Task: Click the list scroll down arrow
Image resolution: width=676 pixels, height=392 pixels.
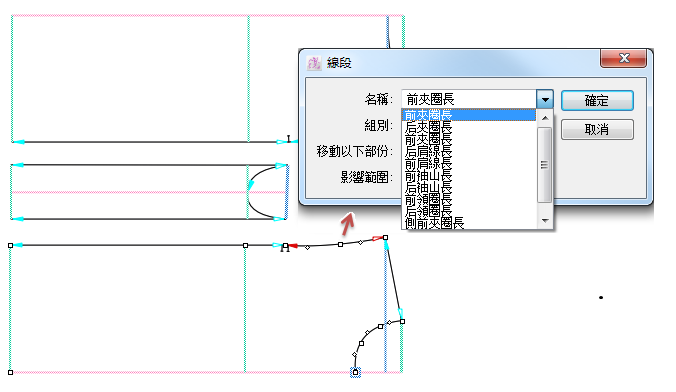Action: point(545,221)
